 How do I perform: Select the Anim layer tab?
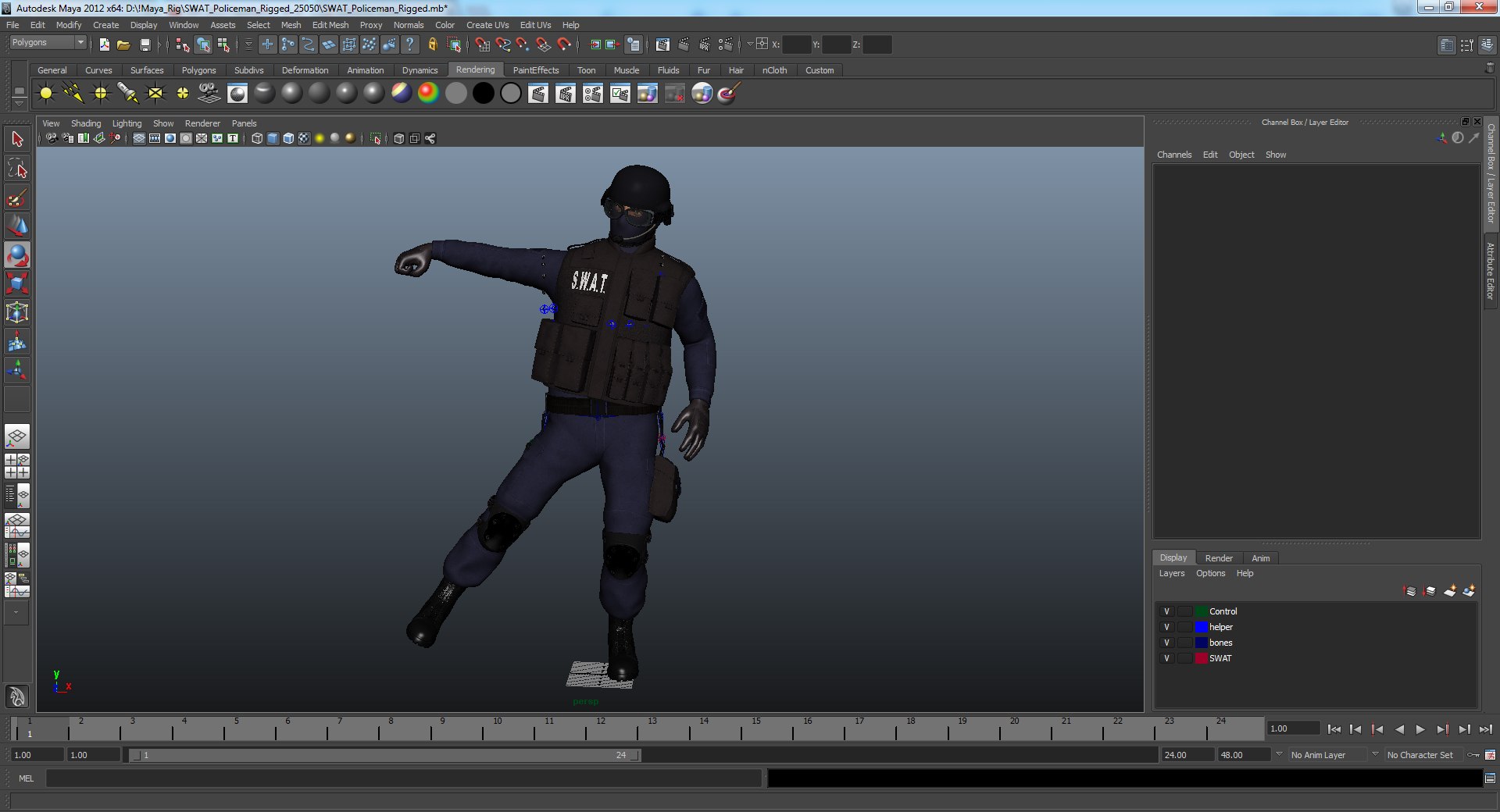[x=1261, y=558]
